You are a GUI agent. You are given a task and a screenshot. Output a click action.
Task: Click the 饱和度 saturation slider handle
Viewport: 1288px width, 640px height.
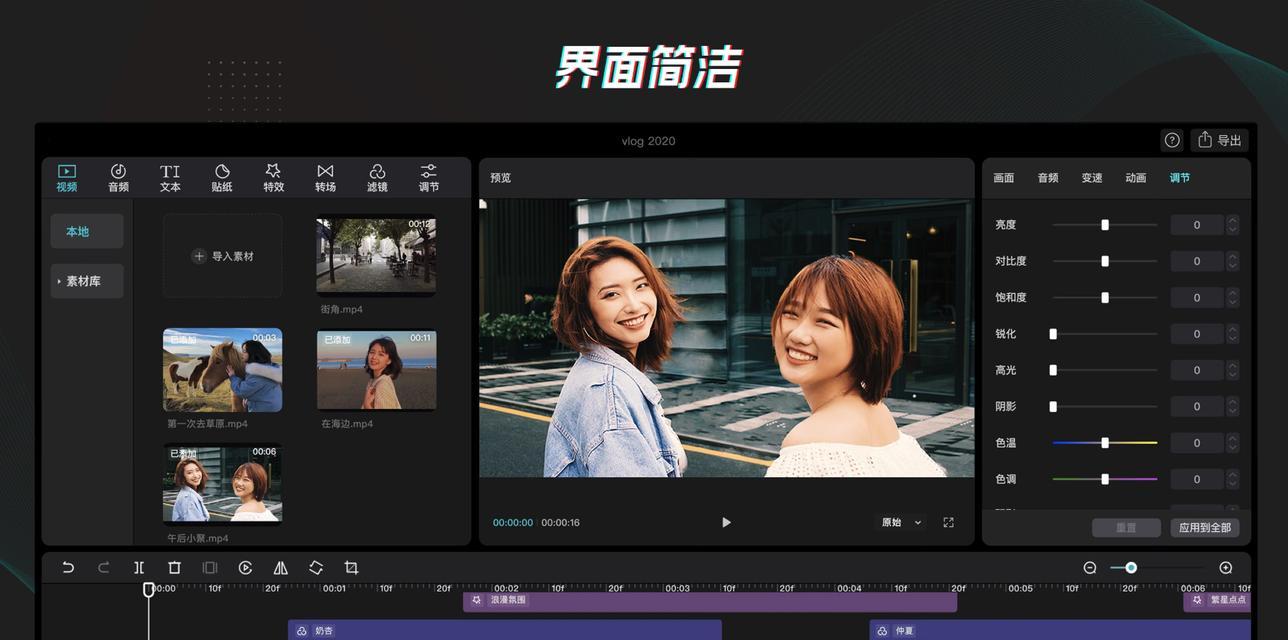tap(1105, 297)
